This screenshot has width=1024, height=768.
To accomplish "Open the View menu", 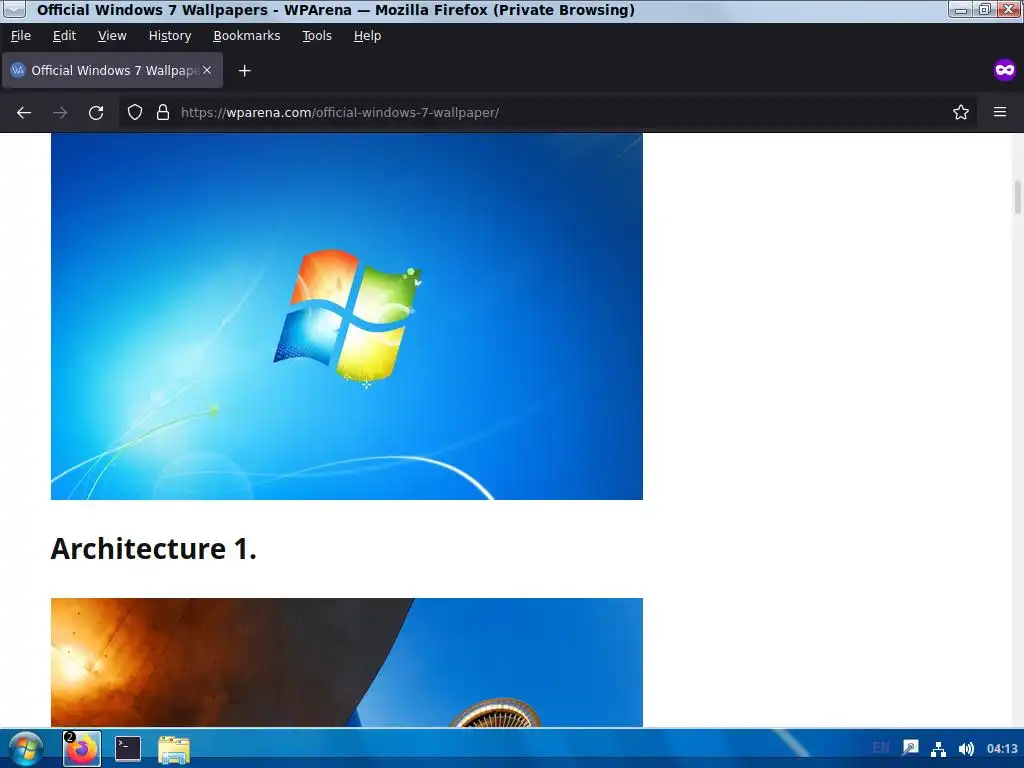I will (112, 36).
